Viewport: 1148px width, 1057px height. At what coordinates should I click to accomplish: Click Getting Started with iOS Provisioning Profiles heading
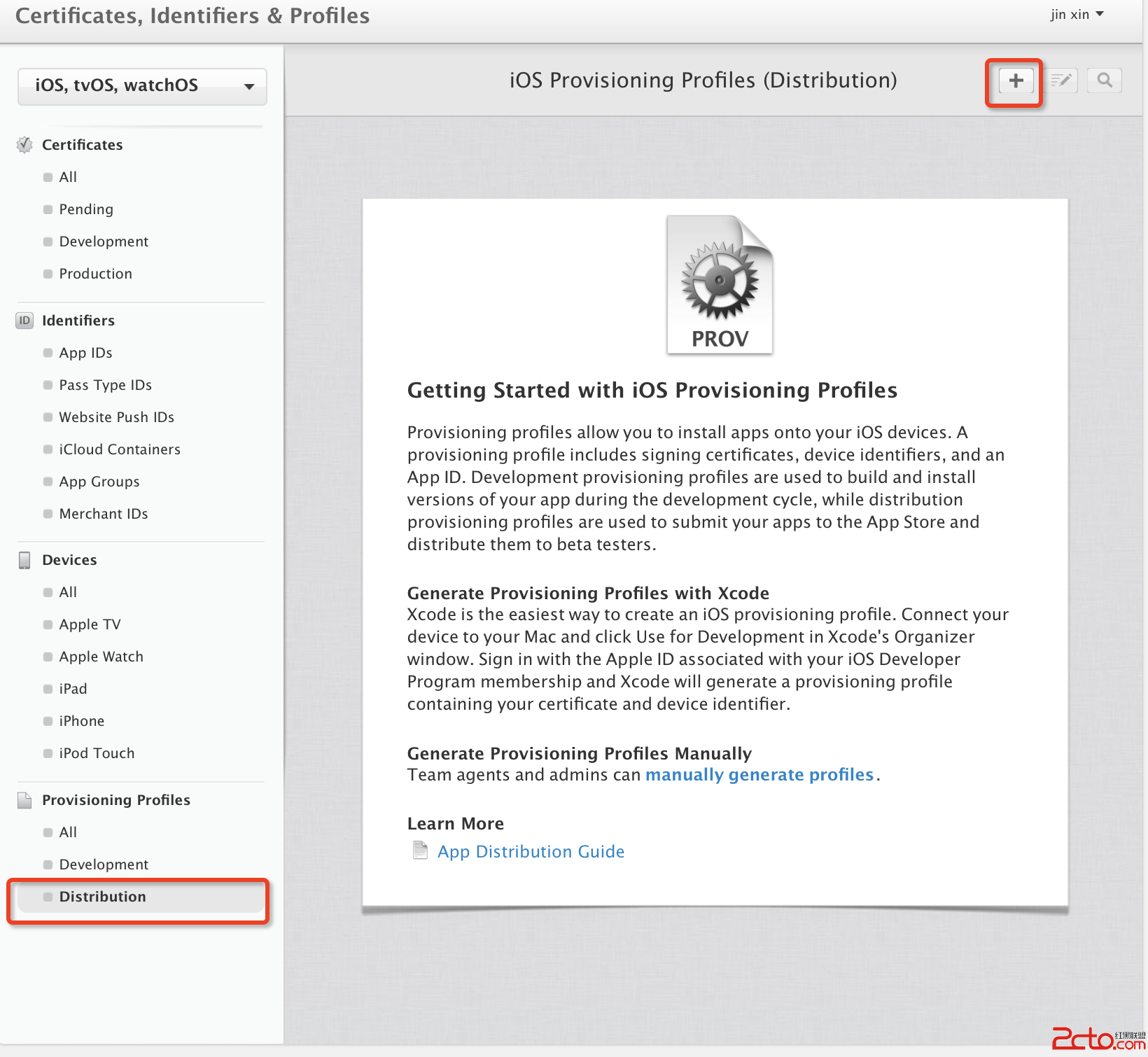point(652,390)
